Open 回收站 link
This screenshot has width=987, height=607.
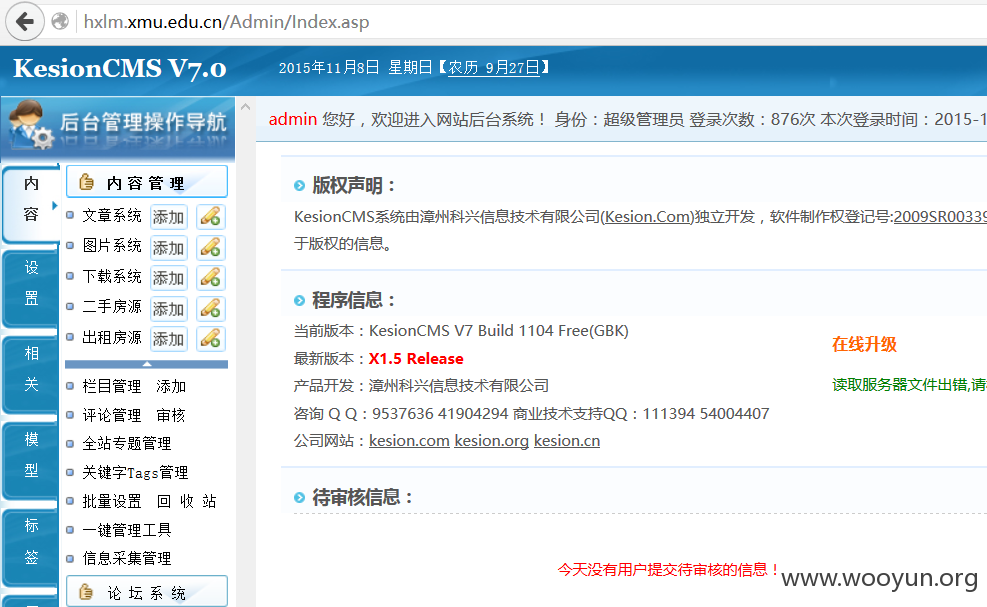[x=186, y=501]
